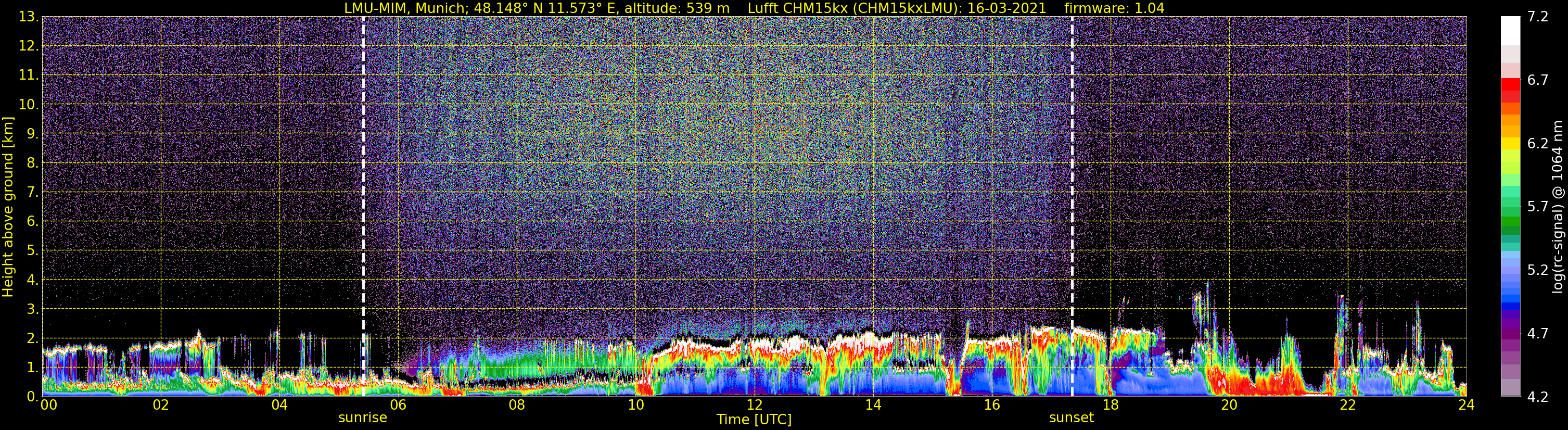
Task: Click the time axis tick label 14
Action: pos(873,406)
